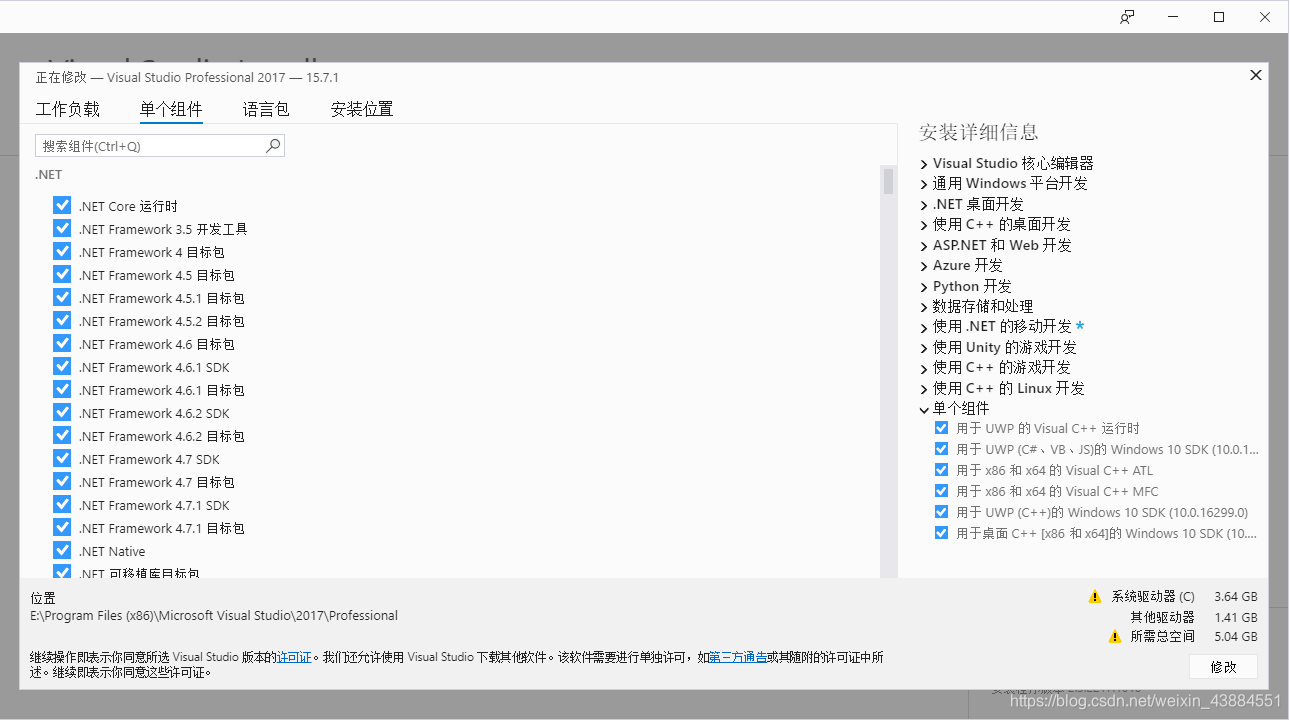Image resolution: width=1290 pixels, height=720 pixels.
Task: Expand Visual Studio 核心编辑器 details
Action: coord(924,163)
